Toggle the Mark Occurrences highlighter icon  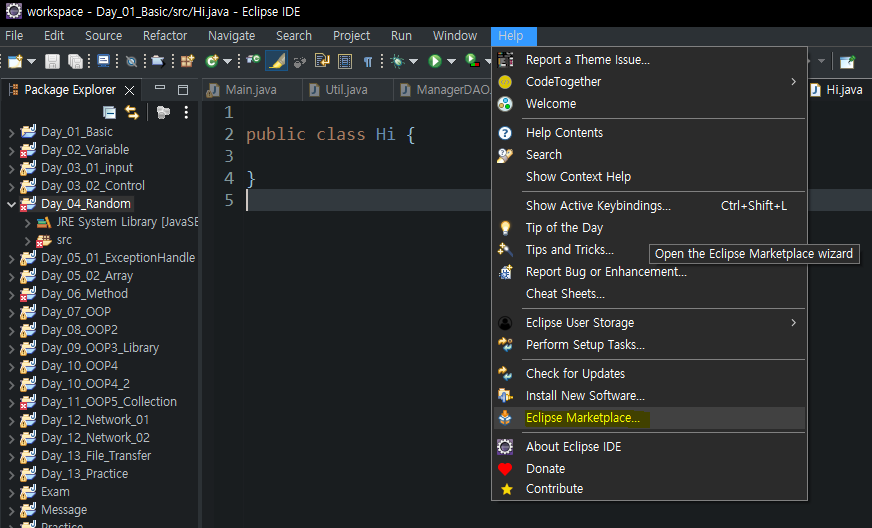click(276, 61)
